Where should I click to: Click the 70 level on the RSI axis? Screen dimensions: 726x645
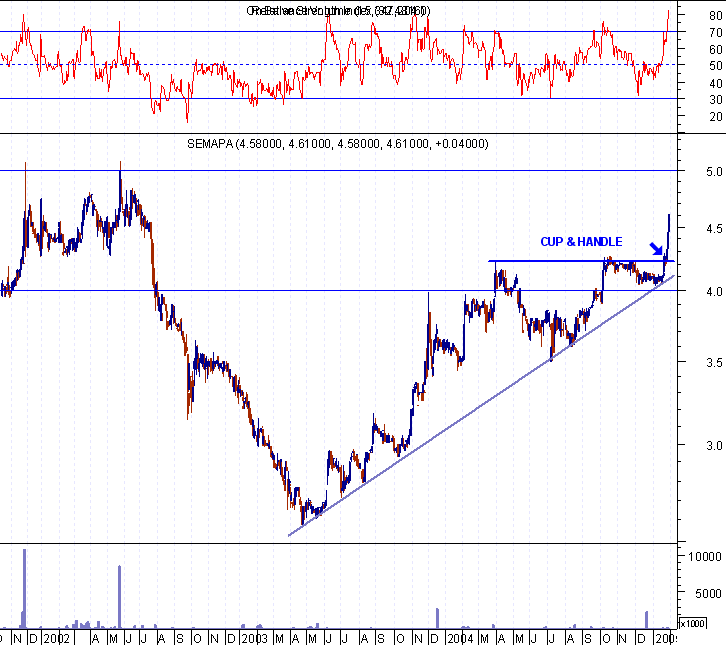click(715, 33)
